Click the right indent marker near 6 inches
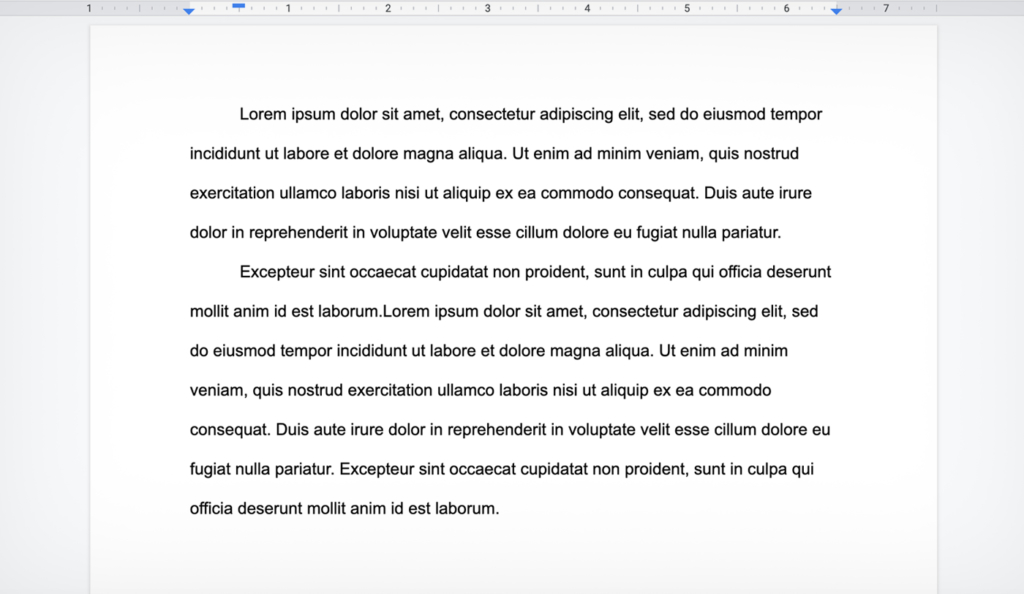Viewport: 1024px width, 594px height. pos(836,10)
